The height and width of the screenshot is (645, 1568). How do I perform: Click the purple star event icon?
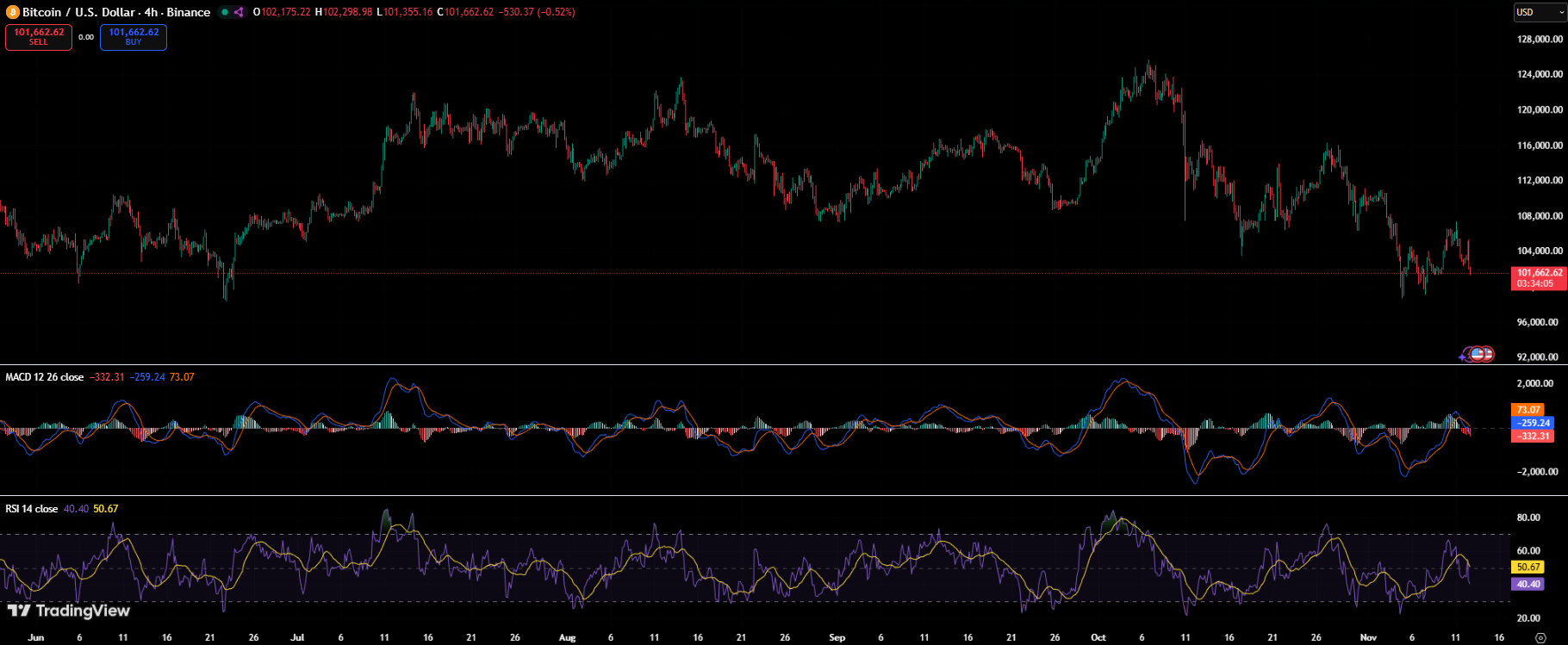click(1464, 355)
